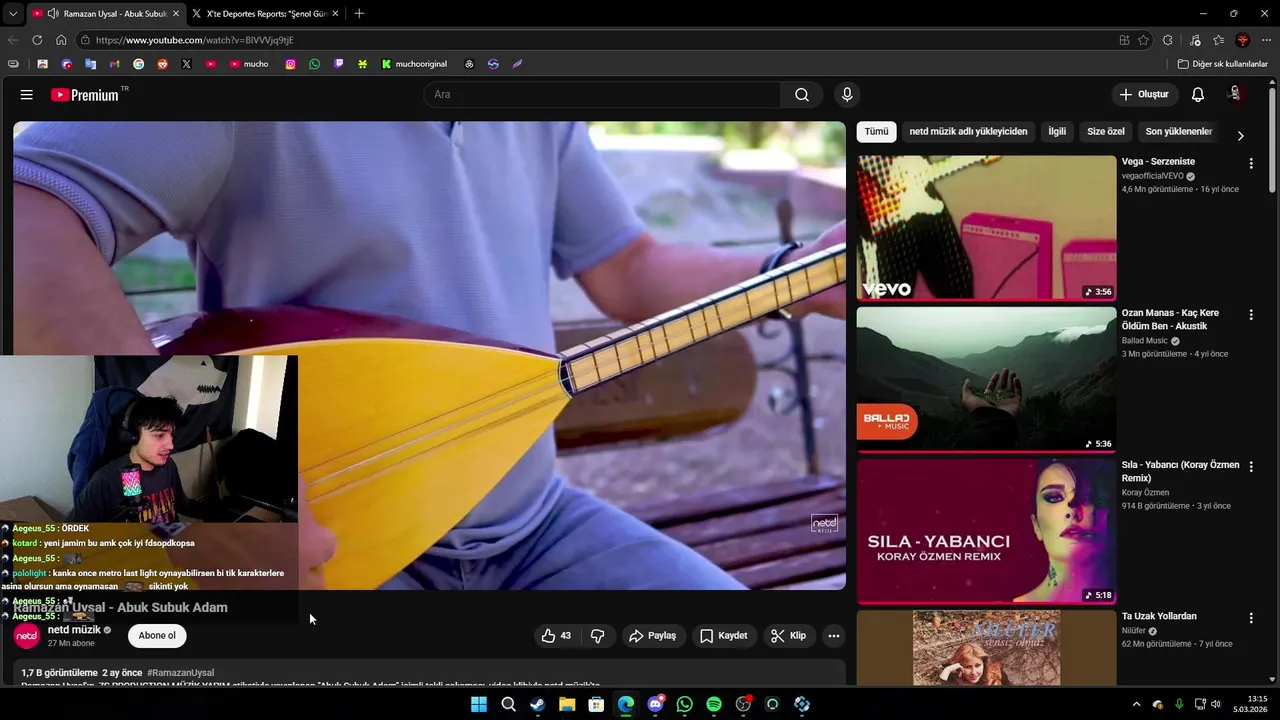
Task: Start voice search with the microphone icon
Action: click(847, 95)
